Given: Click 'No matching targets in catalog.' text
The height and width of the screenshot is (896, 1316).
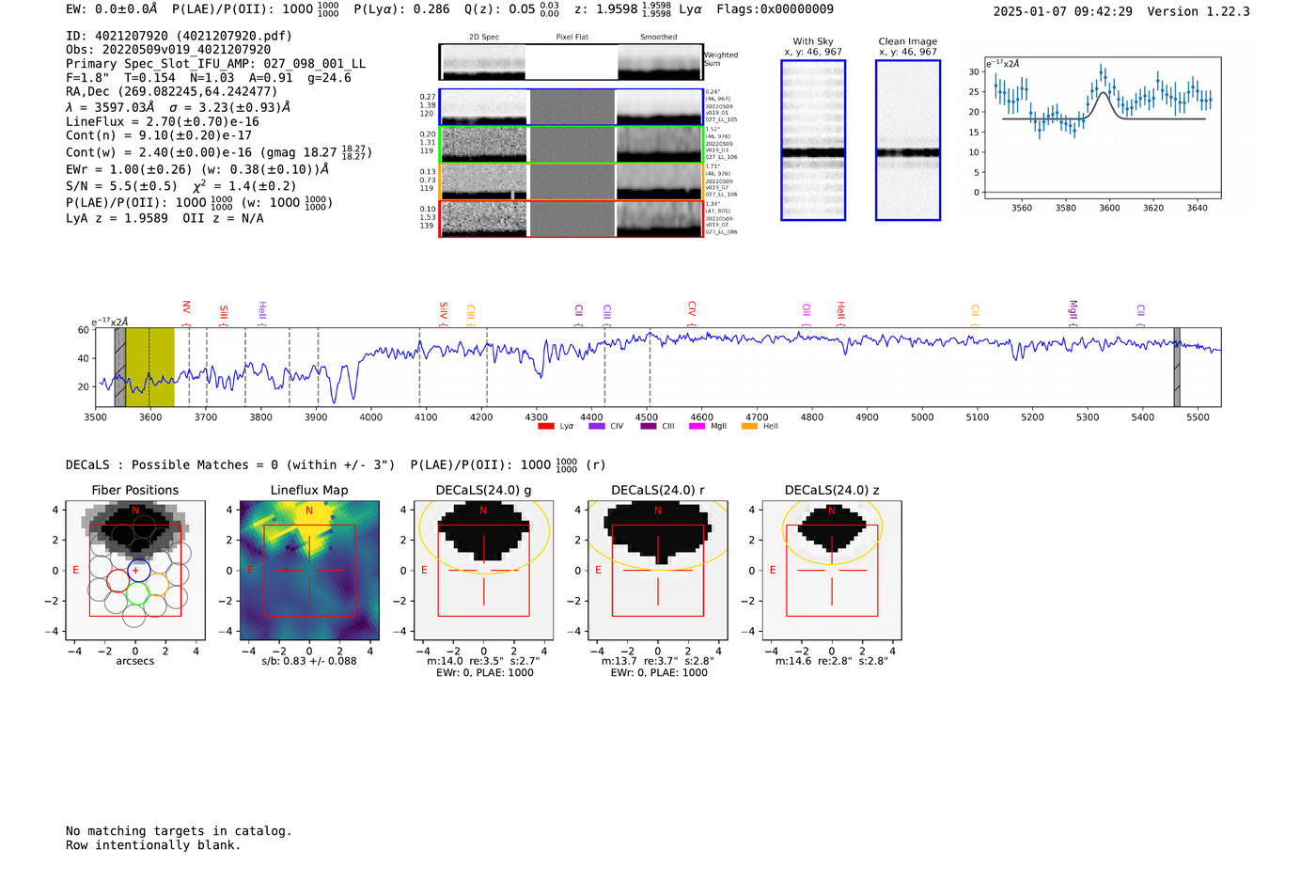Looking at the screenshot, I should (x=179, y=831).
